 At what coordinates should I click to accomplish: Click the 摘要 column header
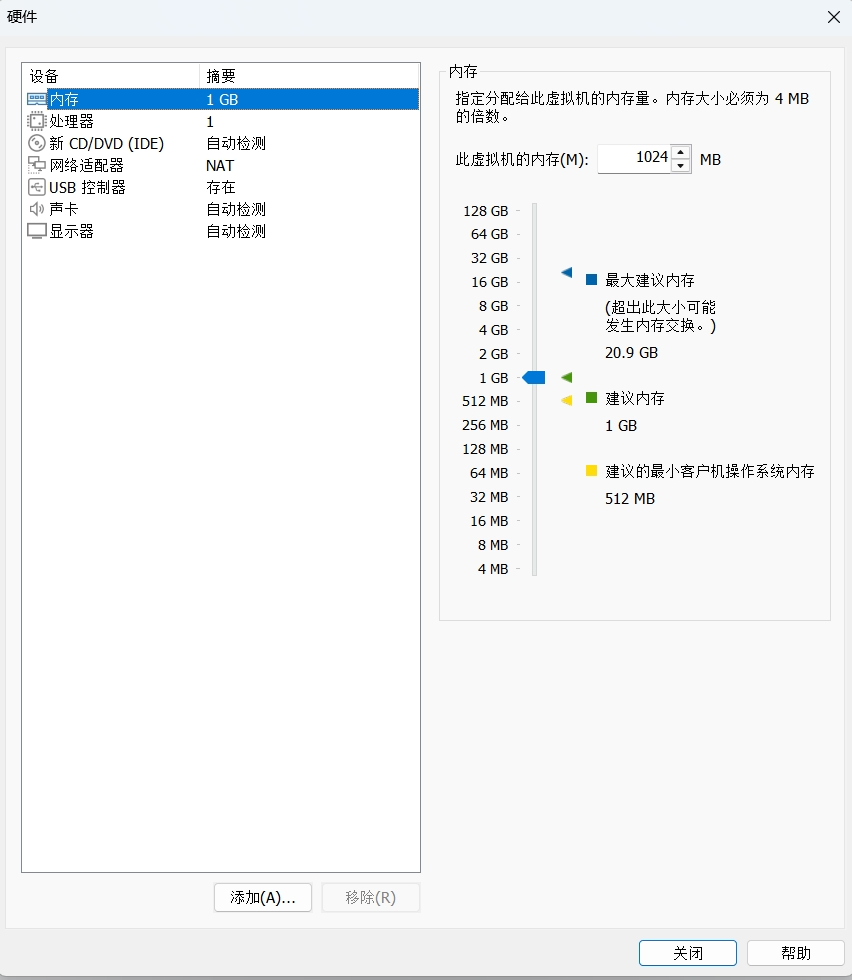(x=309, y=76)
